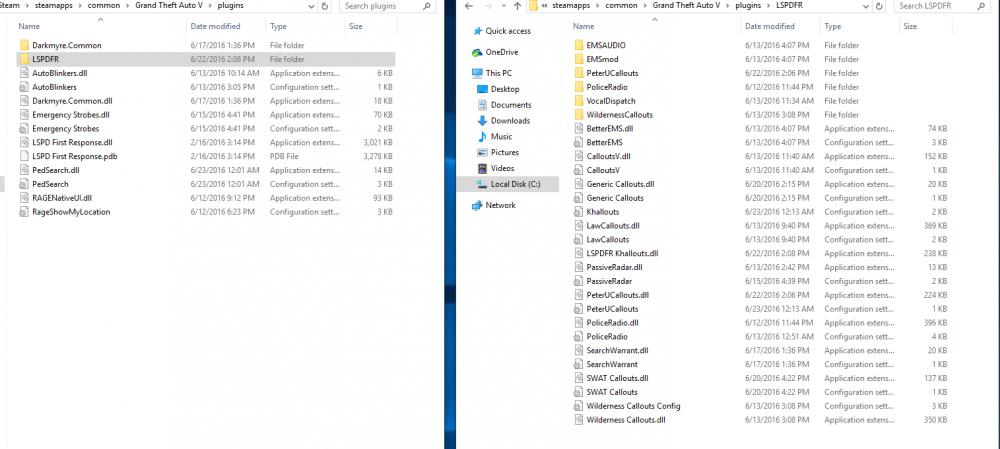Select the RAGENativeUI.dll file
This screenshot has height=449, width=1000.
[x=62, y=198]
